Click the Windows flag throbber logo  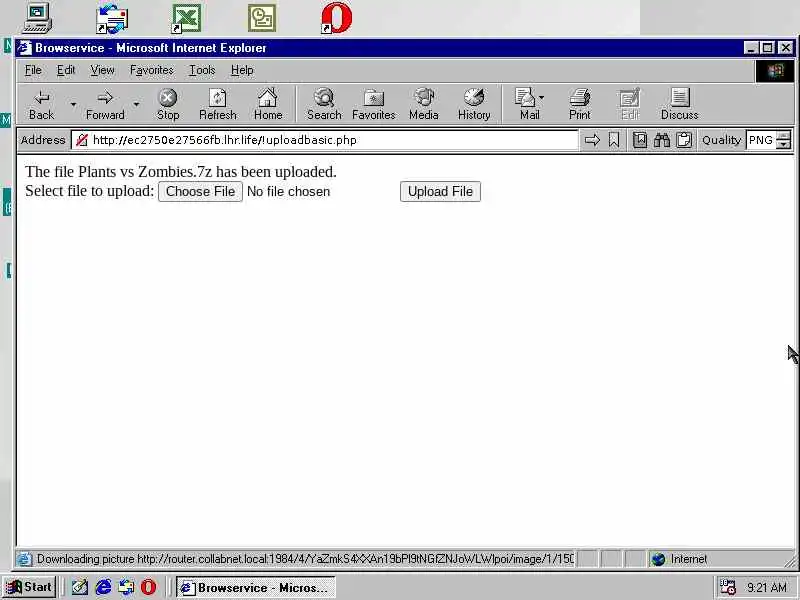point(775,70)
